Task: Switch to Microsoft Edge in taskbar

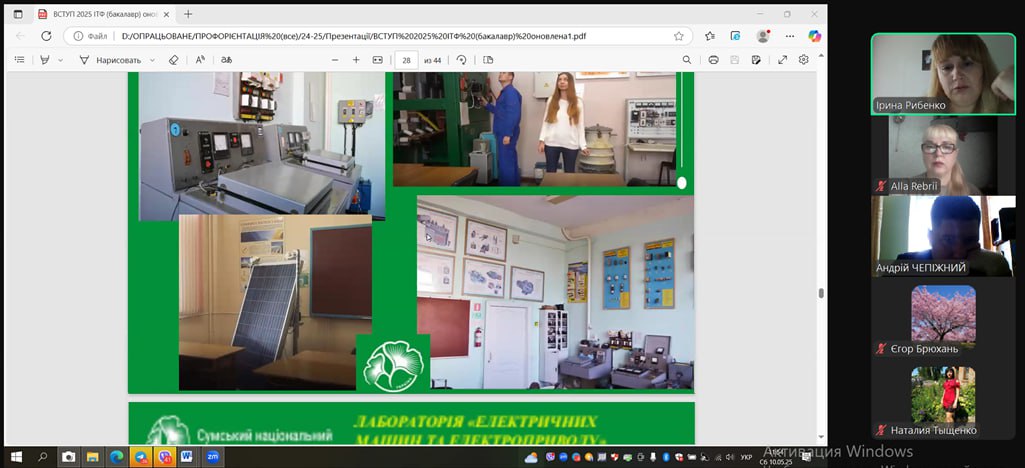Action: pyautogui.click(x=116, y=456)
